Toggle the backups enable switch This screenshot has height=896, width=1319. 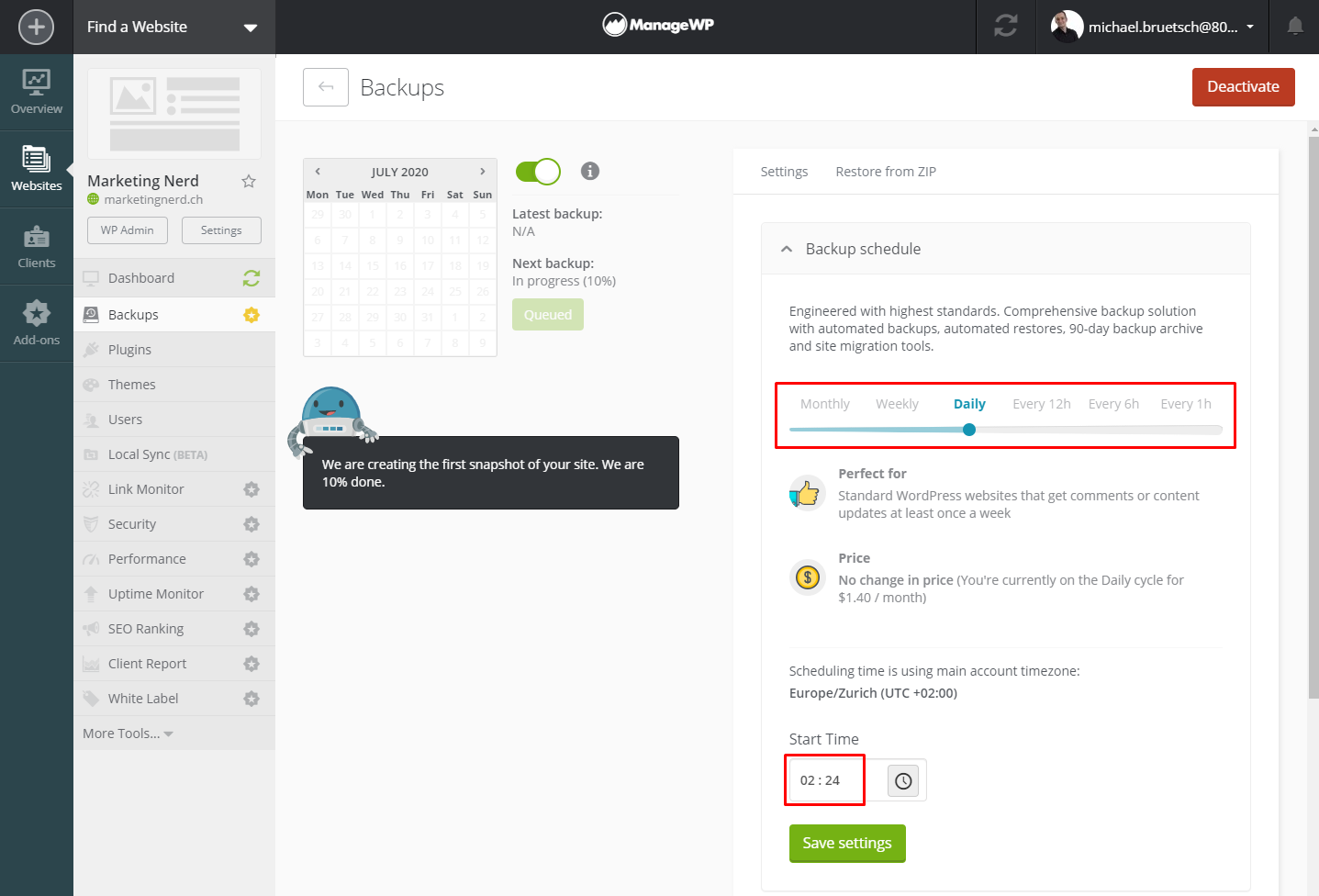pos(538,172)
